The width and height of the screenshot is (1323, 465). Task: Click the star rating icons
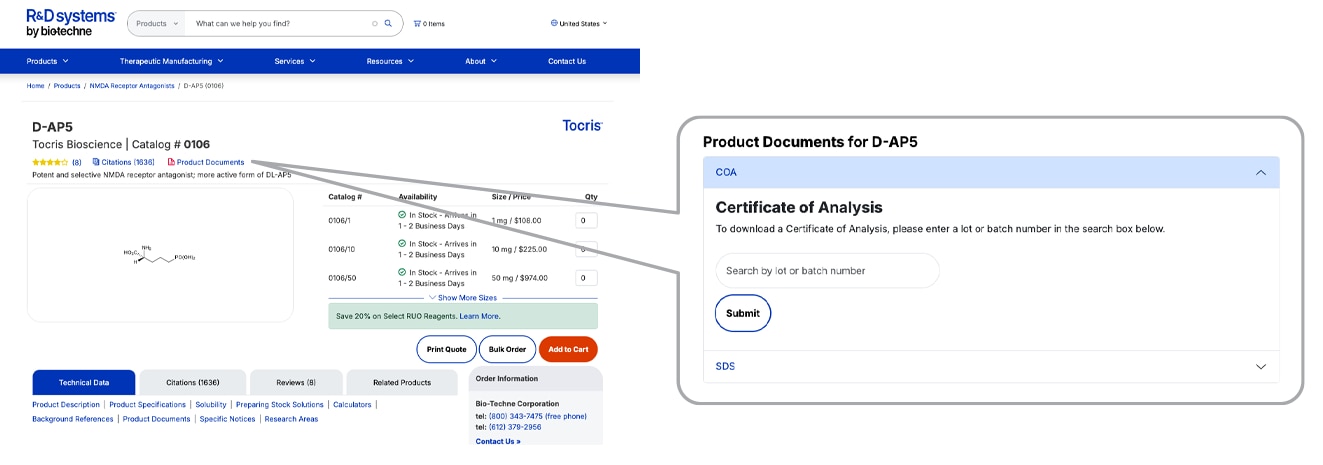(x=50, y=162)
